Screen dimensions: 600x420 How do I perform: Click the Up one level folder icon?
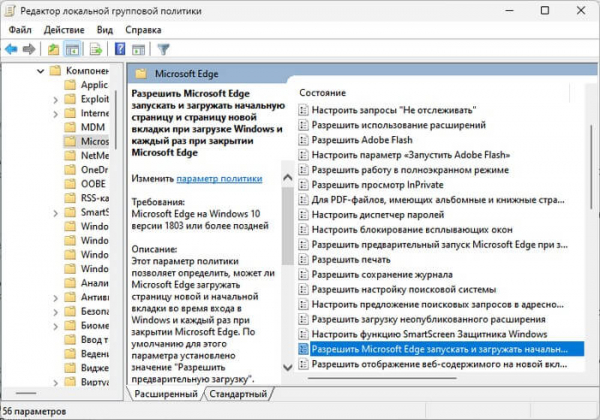tap(53, 49)
